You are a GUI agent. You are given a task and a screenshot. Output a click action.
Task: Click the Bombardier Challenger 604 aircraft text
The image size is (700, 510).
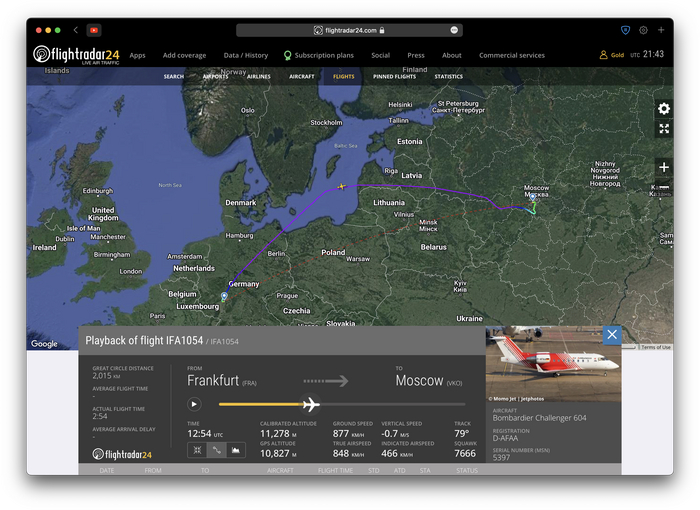tap(539, 418)
